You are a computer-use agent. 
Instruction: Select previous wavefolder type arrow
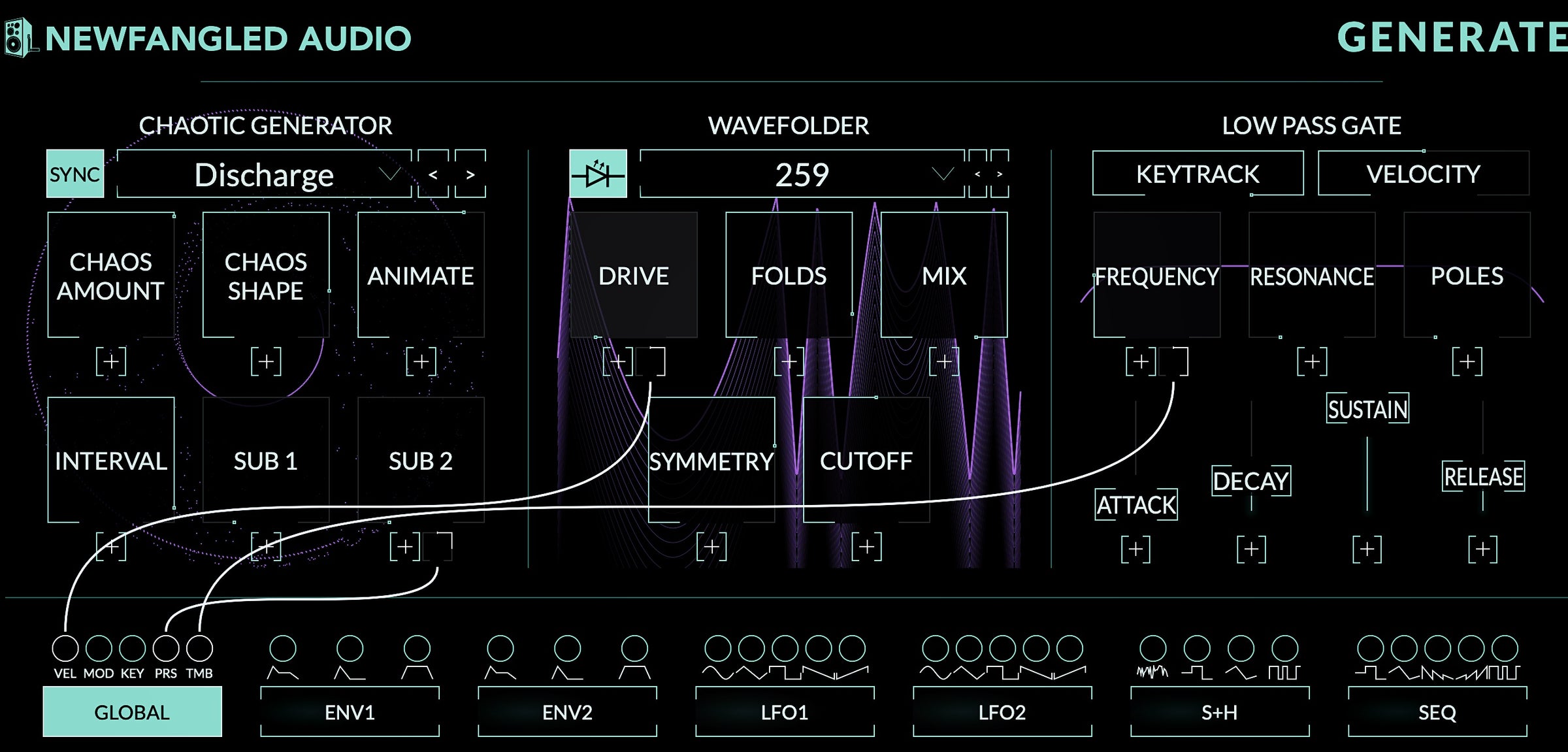coord(977,174)
